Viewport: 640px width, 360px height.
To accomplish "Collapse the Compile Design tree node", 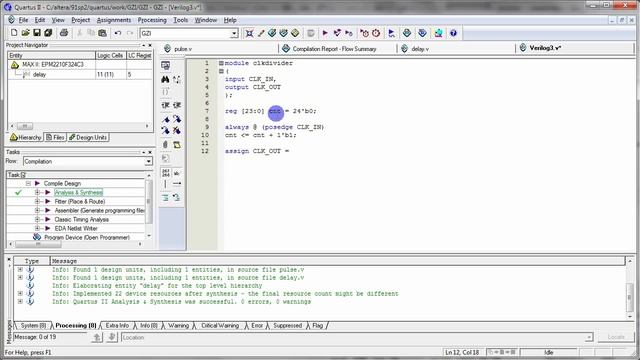I will [x=28, y=184].
